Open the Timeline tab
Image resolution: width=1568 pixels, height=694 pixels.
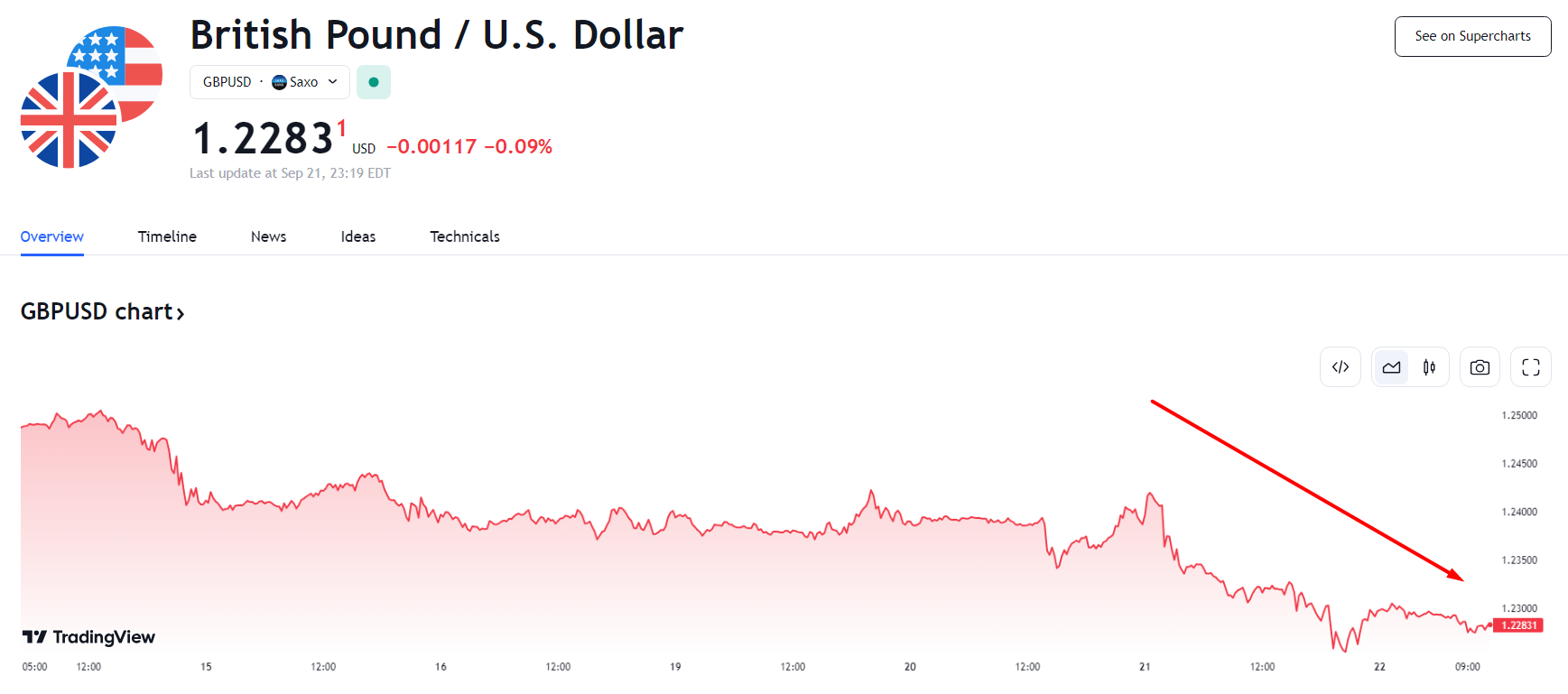(167, 236)
